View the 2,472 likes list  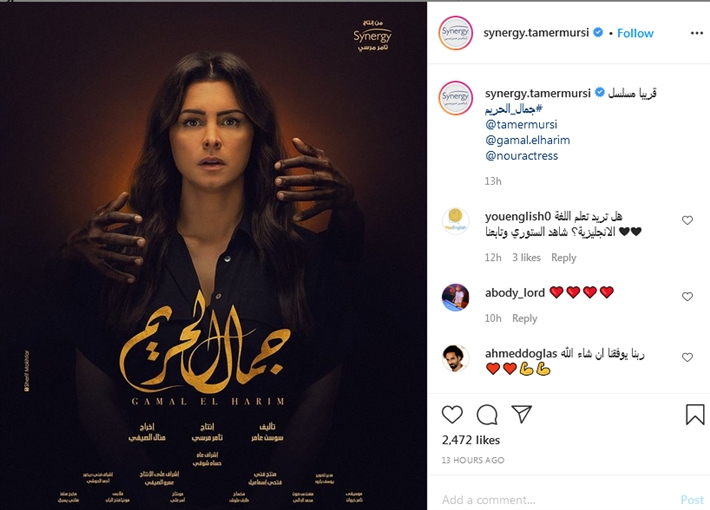point(471,440)
